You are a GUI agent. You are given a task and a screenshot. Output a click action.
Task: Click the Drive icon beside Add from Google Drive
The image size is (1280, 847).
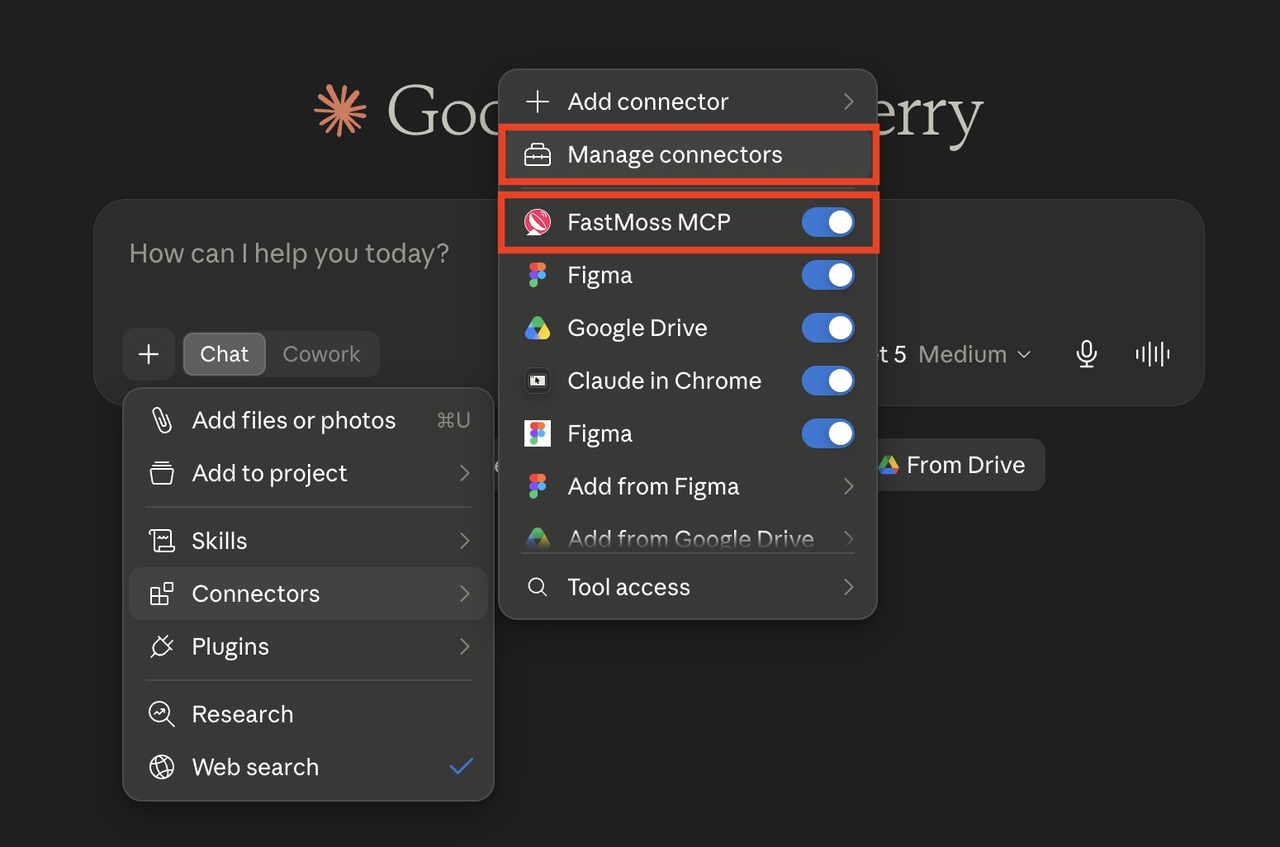coord(538,538)
